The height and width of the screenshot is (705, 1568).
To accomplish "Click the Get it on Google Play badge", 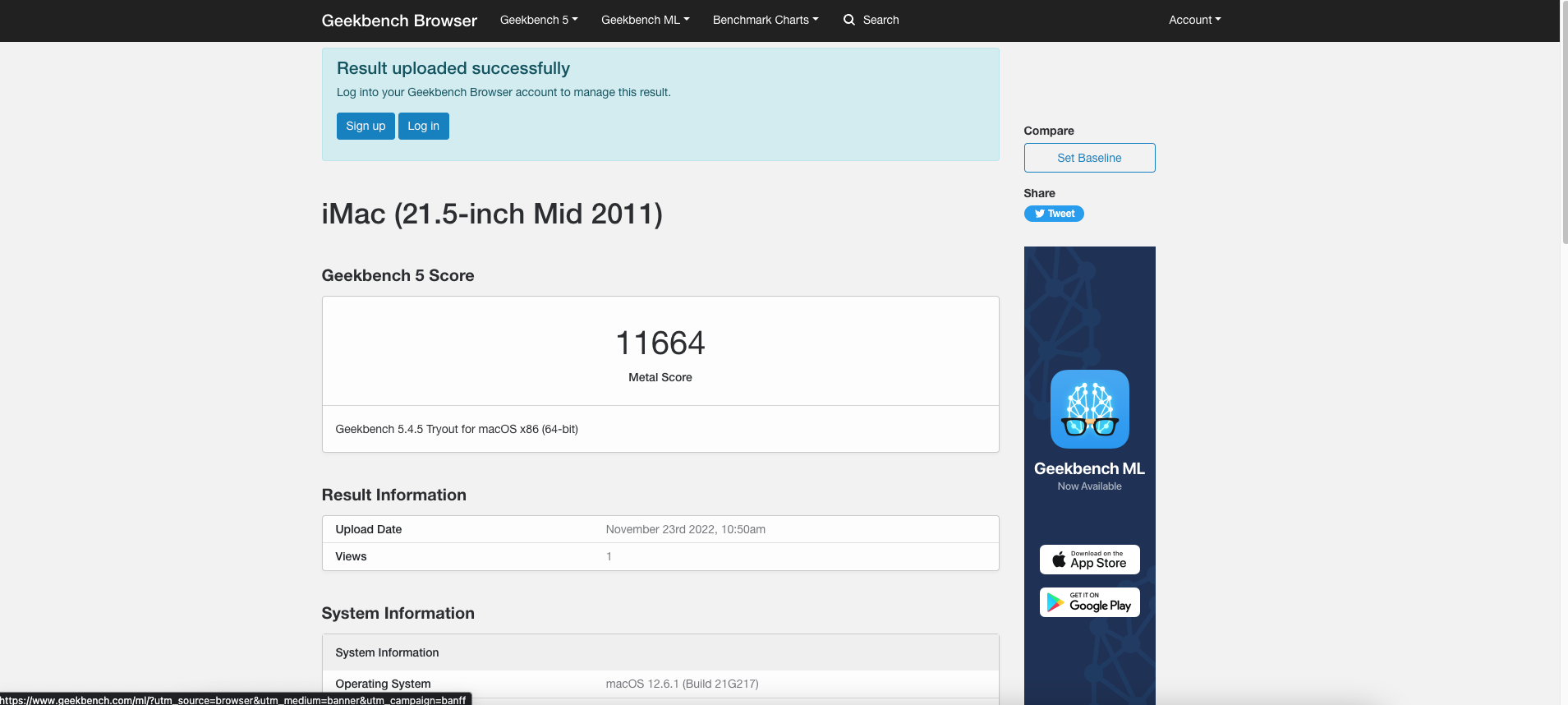I will pyautogui.click(x=1089, y=602).
